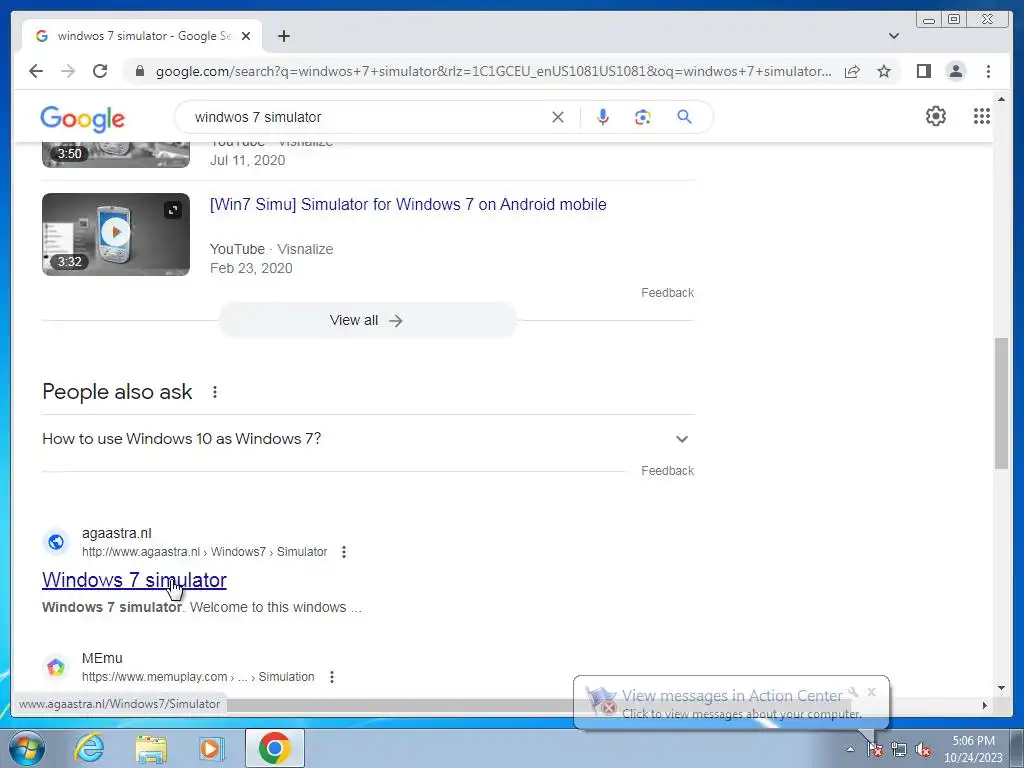1024x768 pixels.
Task: Click the 'View all' videos button
Action: point(368,320)
